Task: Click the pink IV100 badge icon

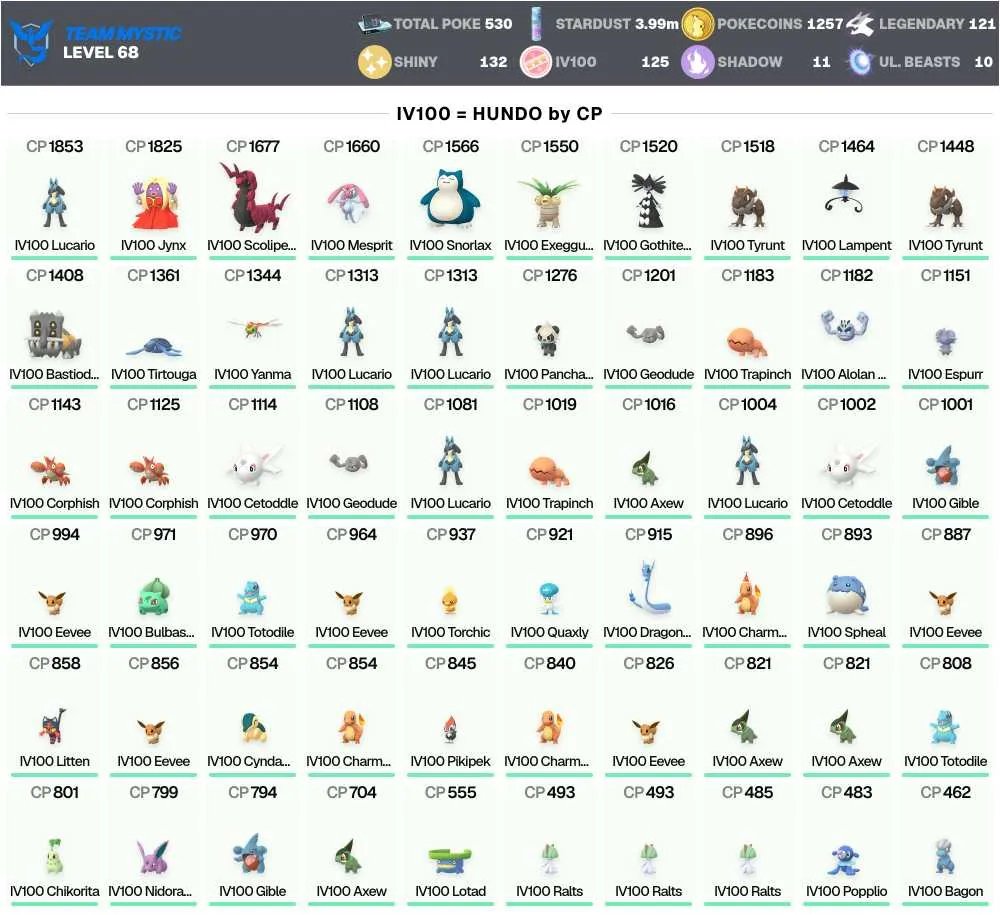Action: 536,62
